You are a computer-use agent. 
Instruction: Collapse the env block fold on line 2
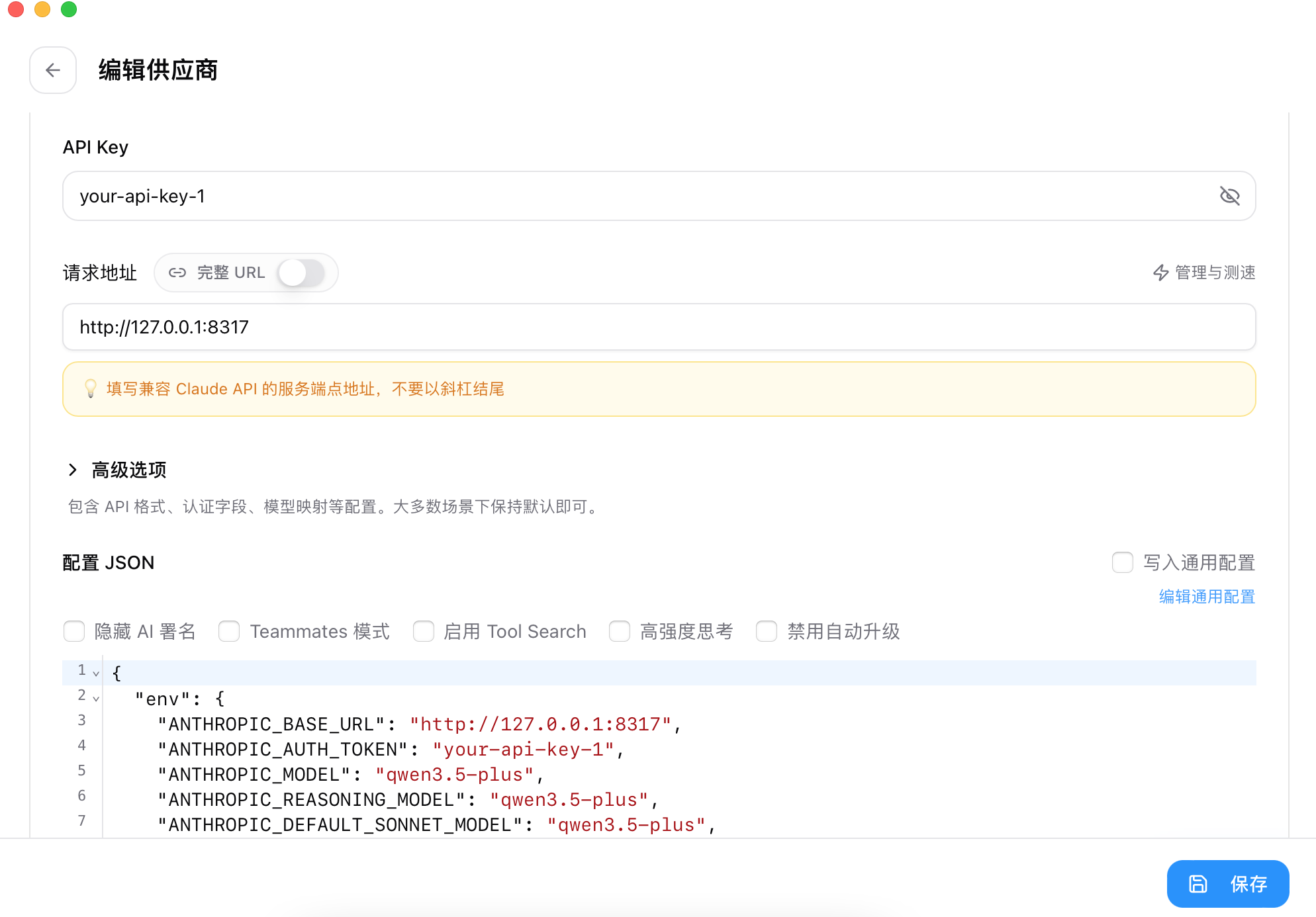(97, 698)
